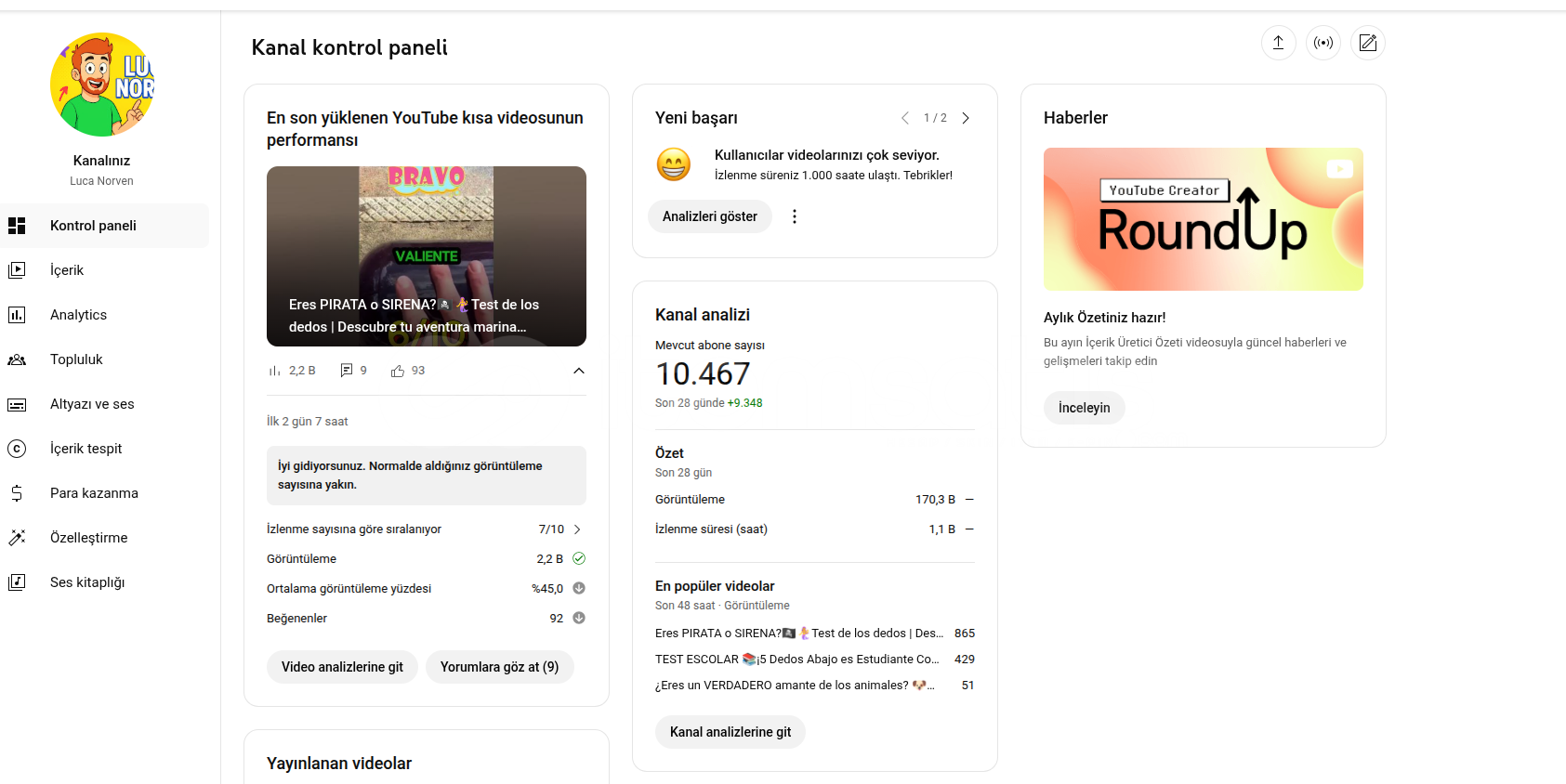The height and width of the screenshot is (784, 1566).
Task: Expand the ranking by views row arrow
Action: click(x=577, y=529)
